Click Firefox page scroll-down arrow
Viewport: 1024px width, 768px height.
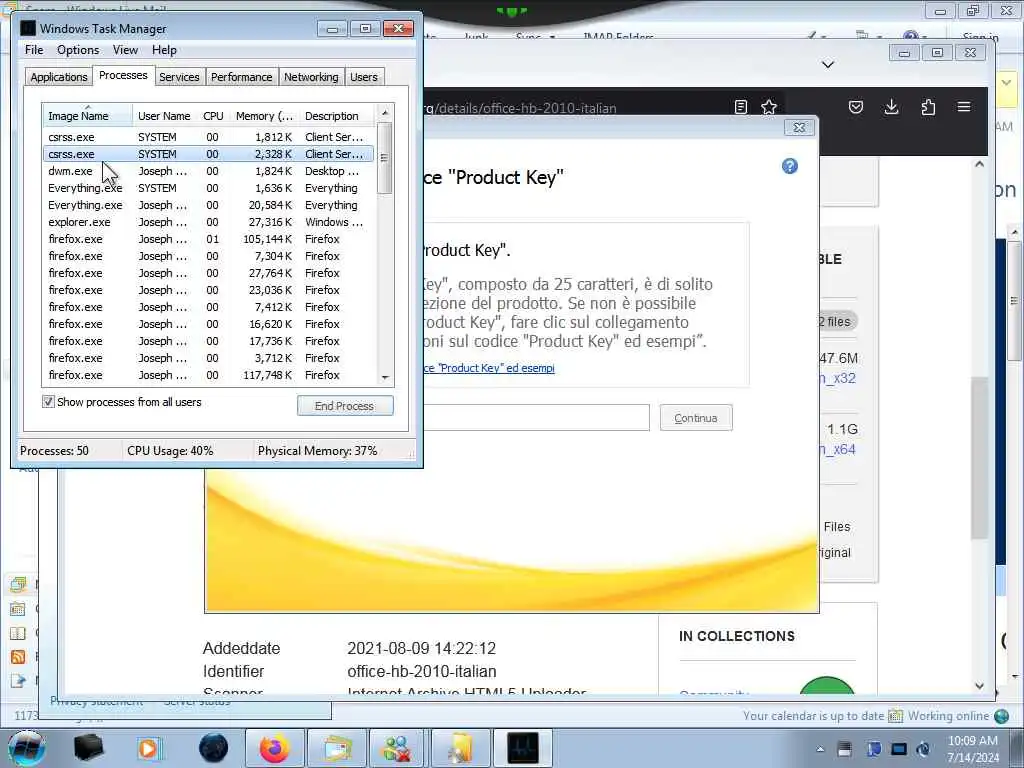click(979, 686)
